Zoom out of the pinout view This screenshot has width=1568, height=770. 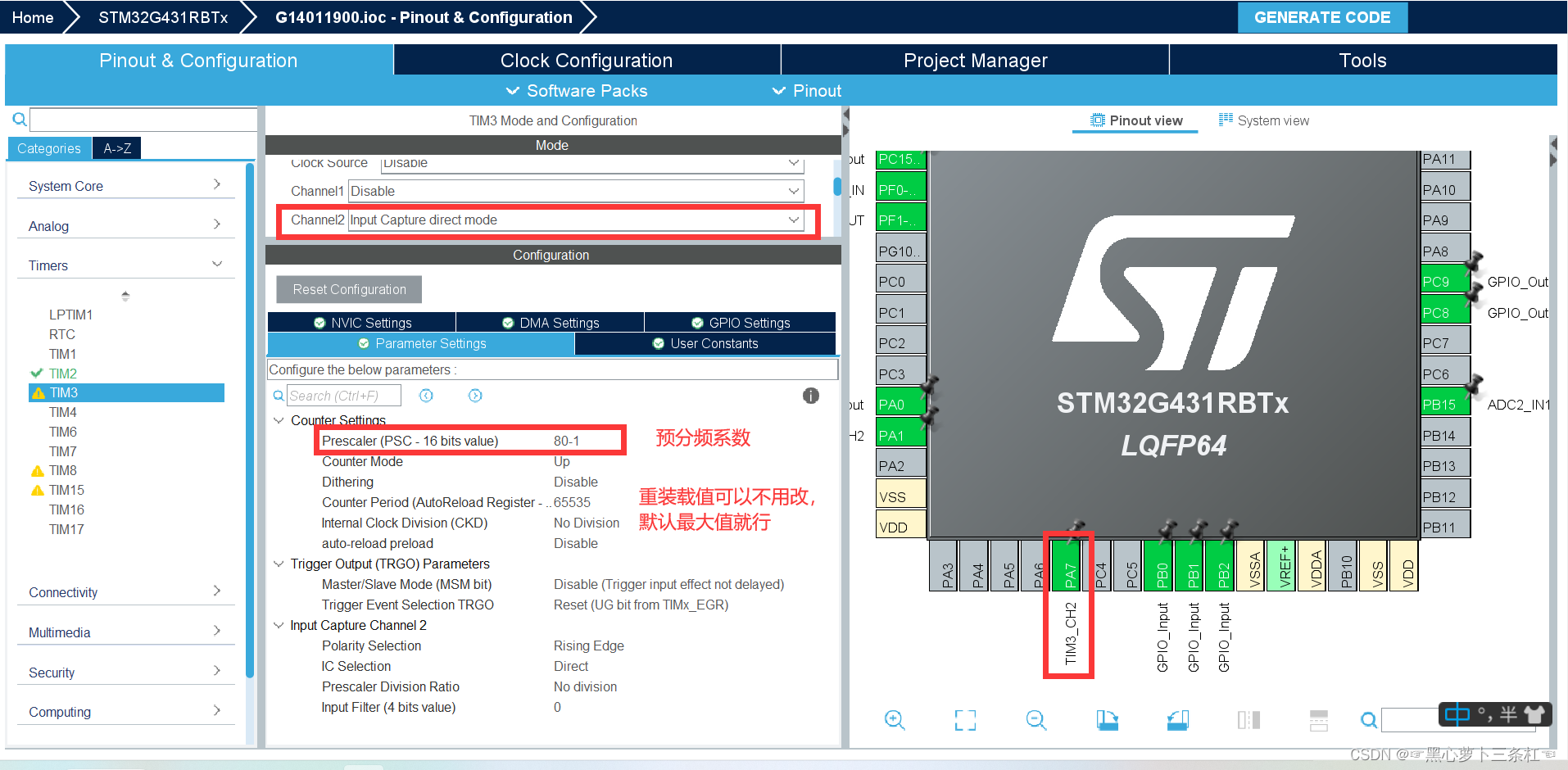coord(1036,720)
